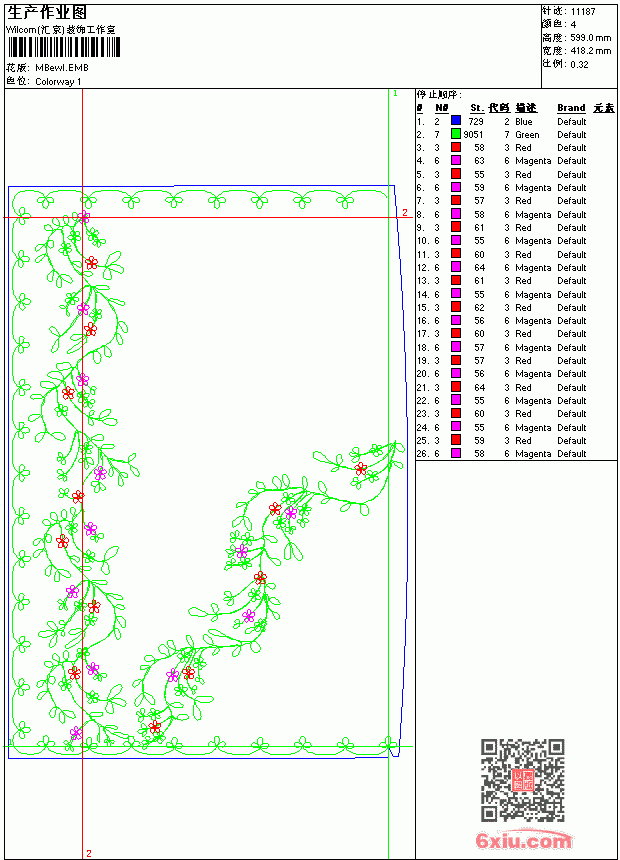Click the red marker 2 near top right
Screen dimensions: 620x860
(x=405, y=212)
